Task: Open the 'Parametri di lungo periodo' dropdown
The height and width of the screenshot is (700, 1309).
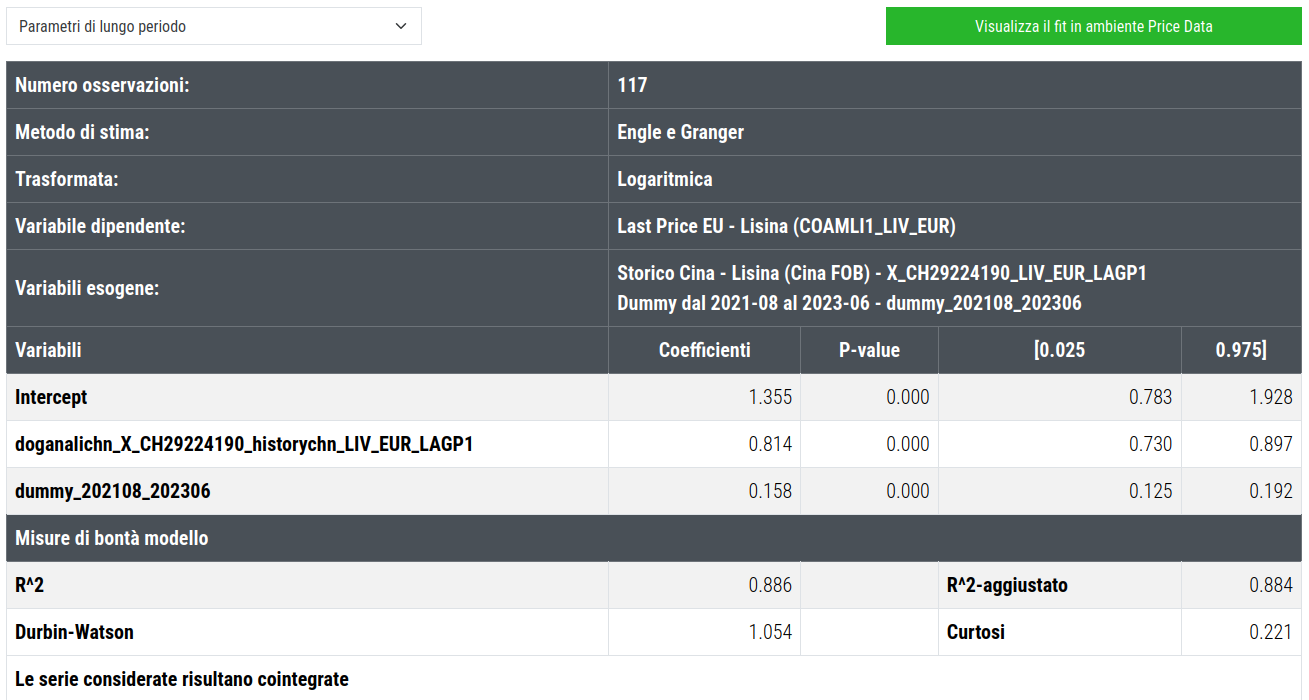Action: tap(214, 27)
